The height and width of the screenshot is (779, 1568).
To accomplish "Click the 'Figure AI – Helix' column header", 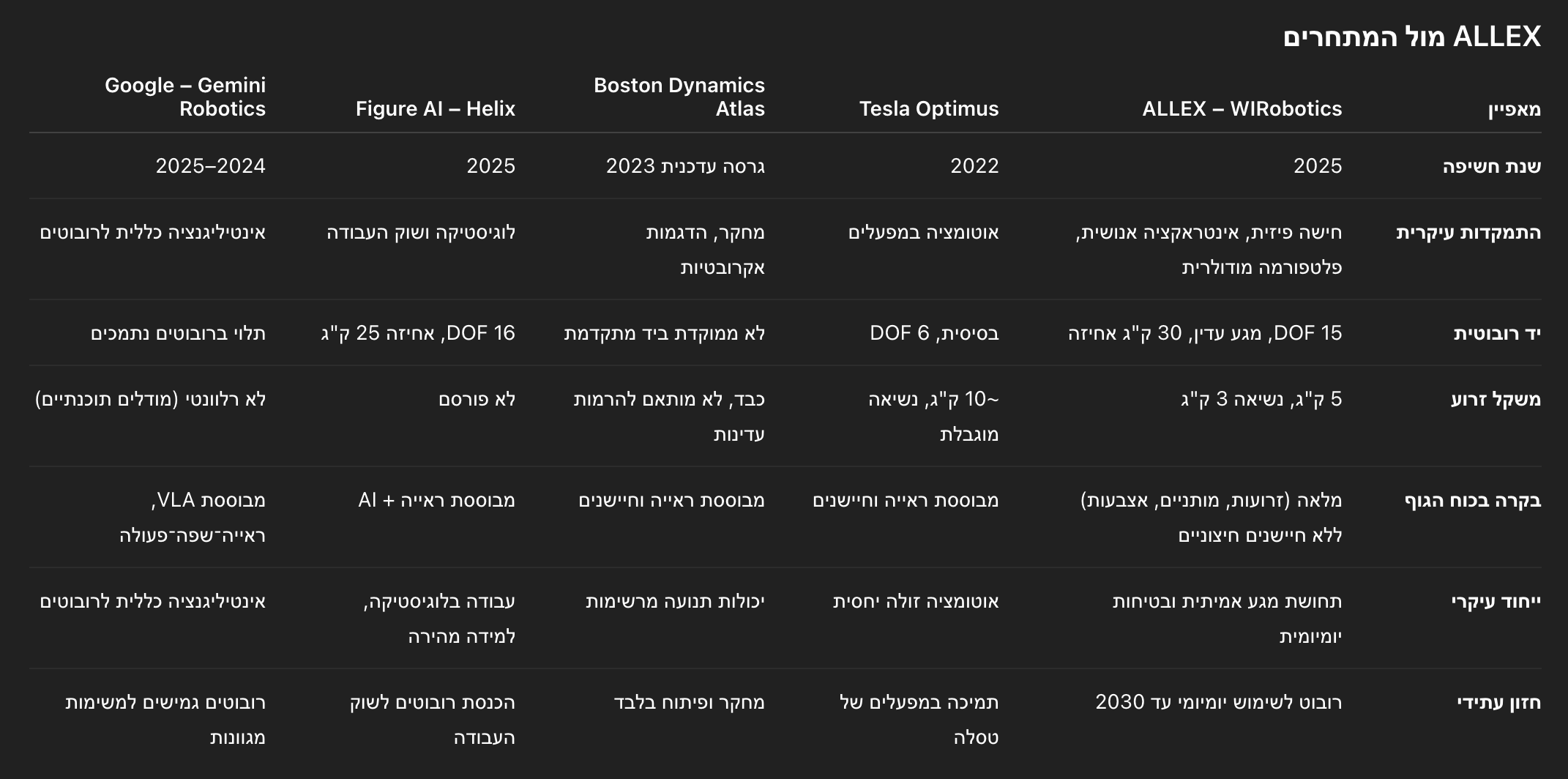I will click(435, 108).
